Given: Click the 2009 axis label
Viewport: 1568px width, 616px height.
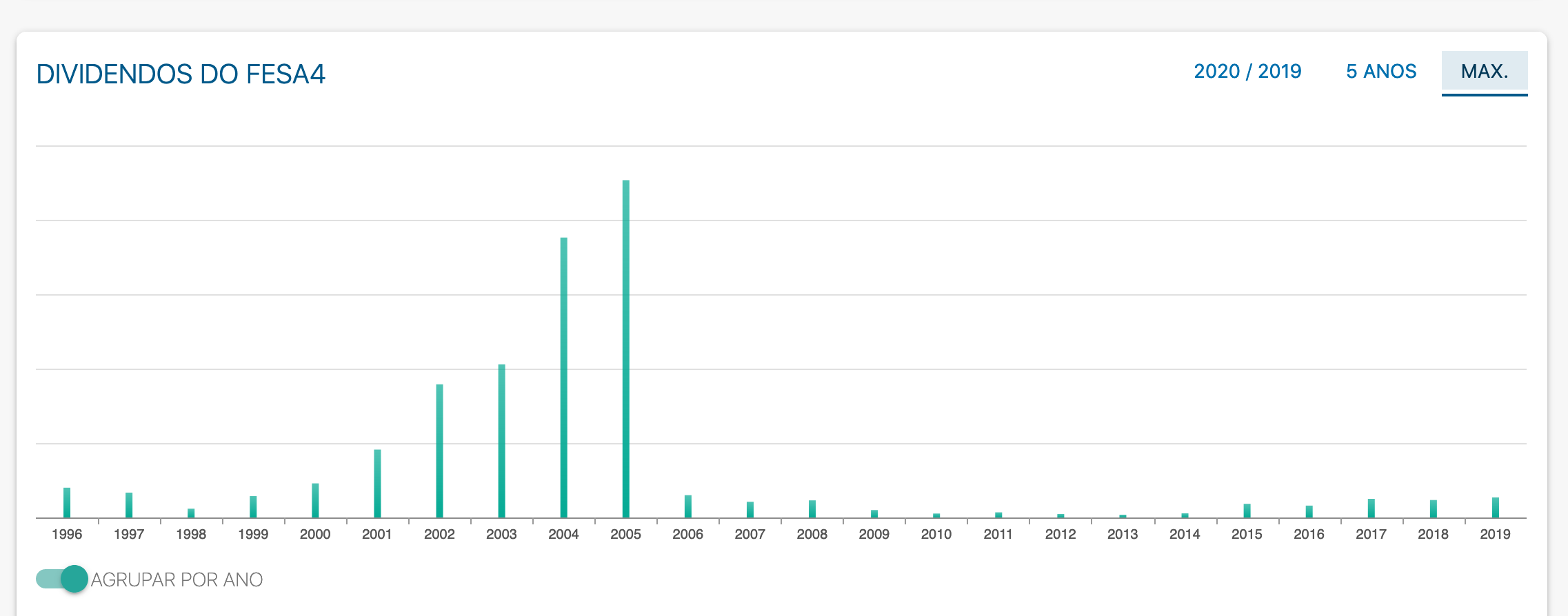Looking at the screenshot, I should pos(874,534).
